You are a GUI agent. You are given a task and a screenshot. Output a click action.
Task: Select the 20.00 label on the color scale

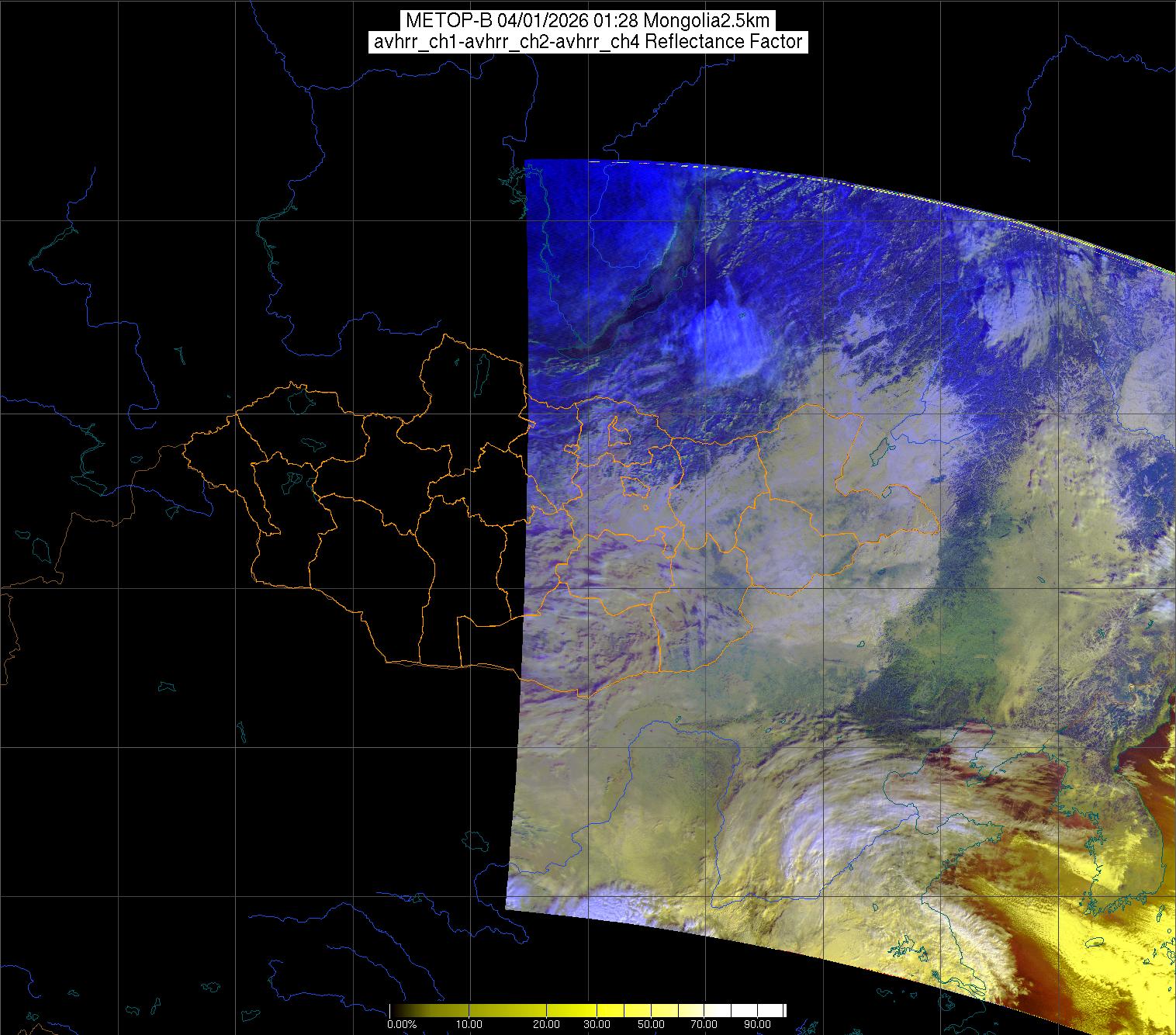547,1024
